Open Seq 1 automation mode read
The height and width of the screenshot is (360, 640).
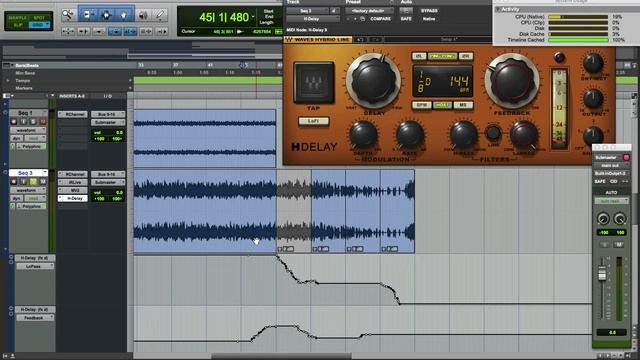click(x=34, y=138)
